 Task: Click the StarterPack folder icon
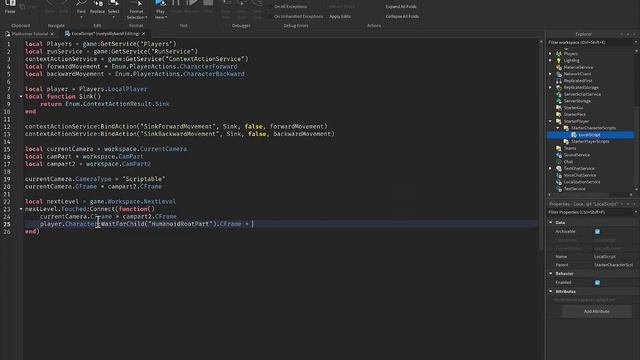pos(559,114)
